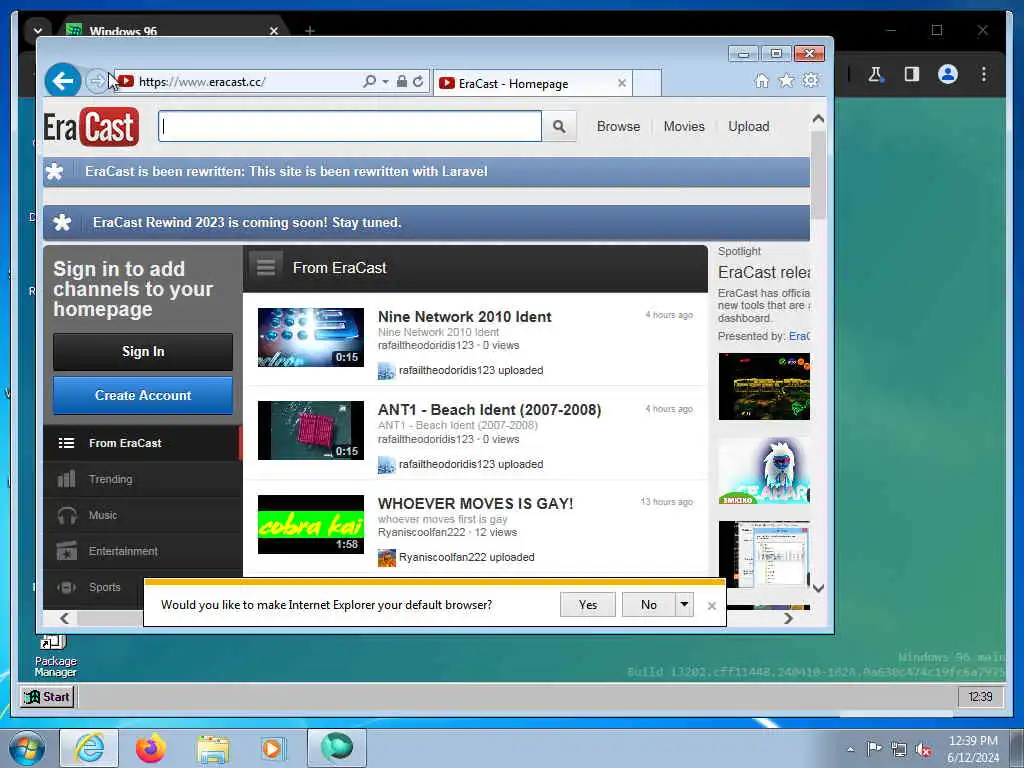Click the security lock icon in address bar
The image size is (1024, 768).
402,82
